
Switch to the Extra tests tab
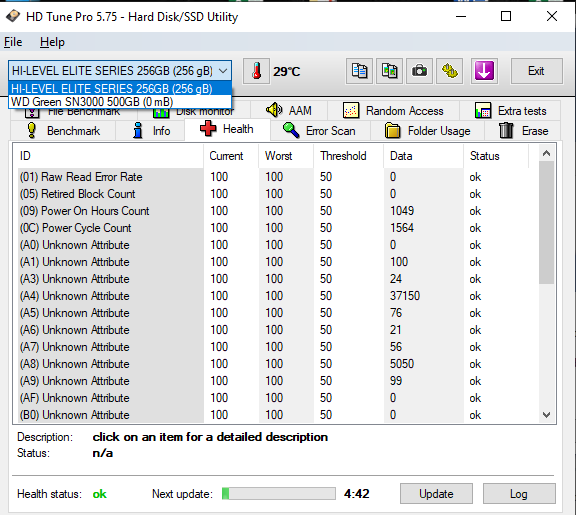point(510,111)
